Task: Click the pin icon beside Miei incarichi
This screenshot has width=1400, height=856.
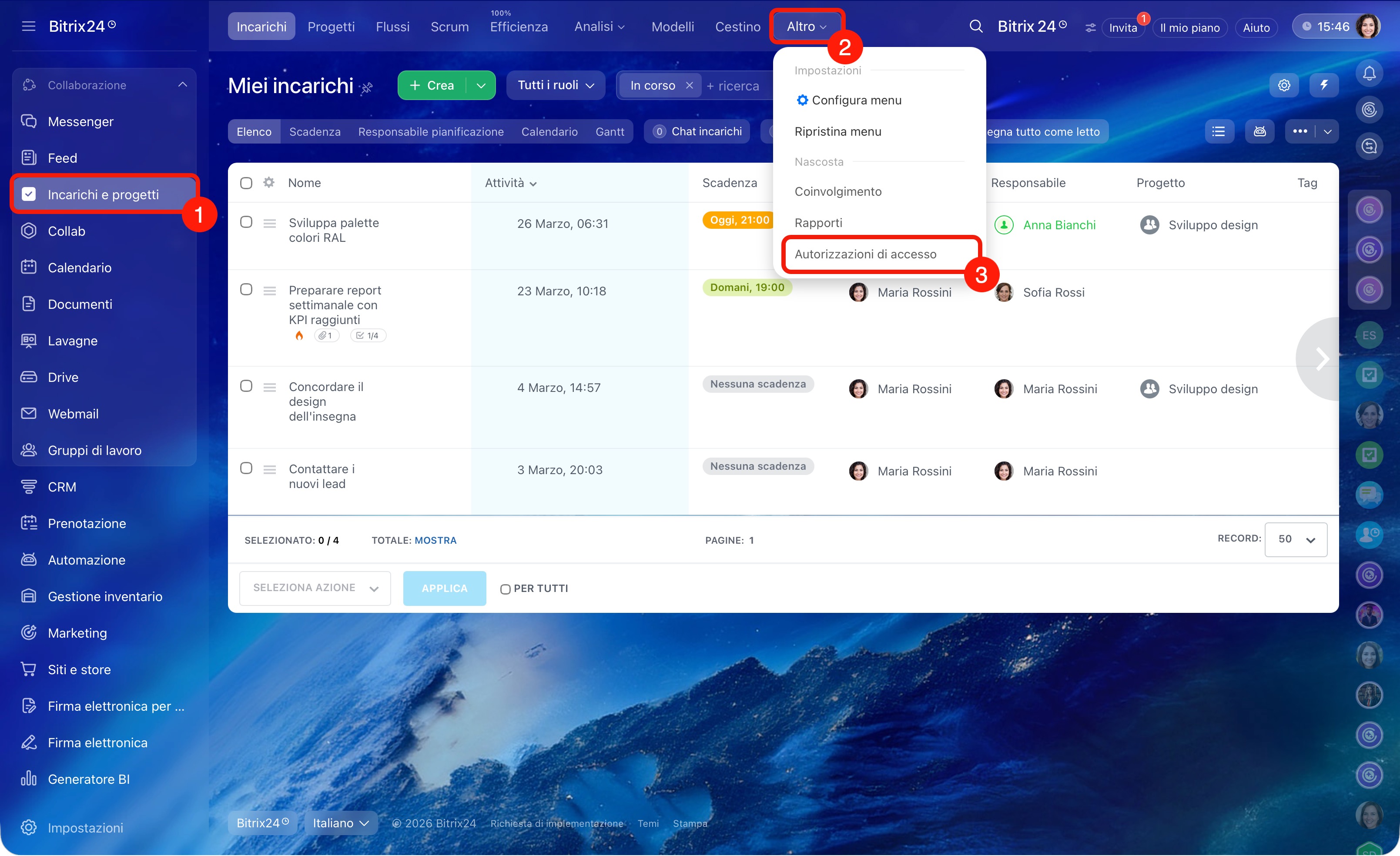Action: click(x=367, y=87)
